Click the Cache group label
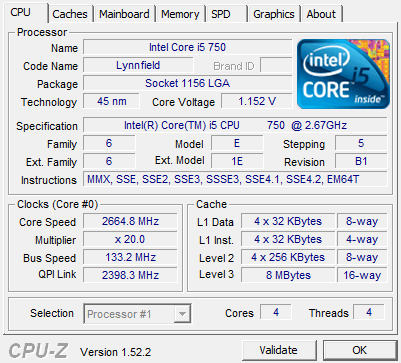This screenshot has width=401, height=363. 212,204
